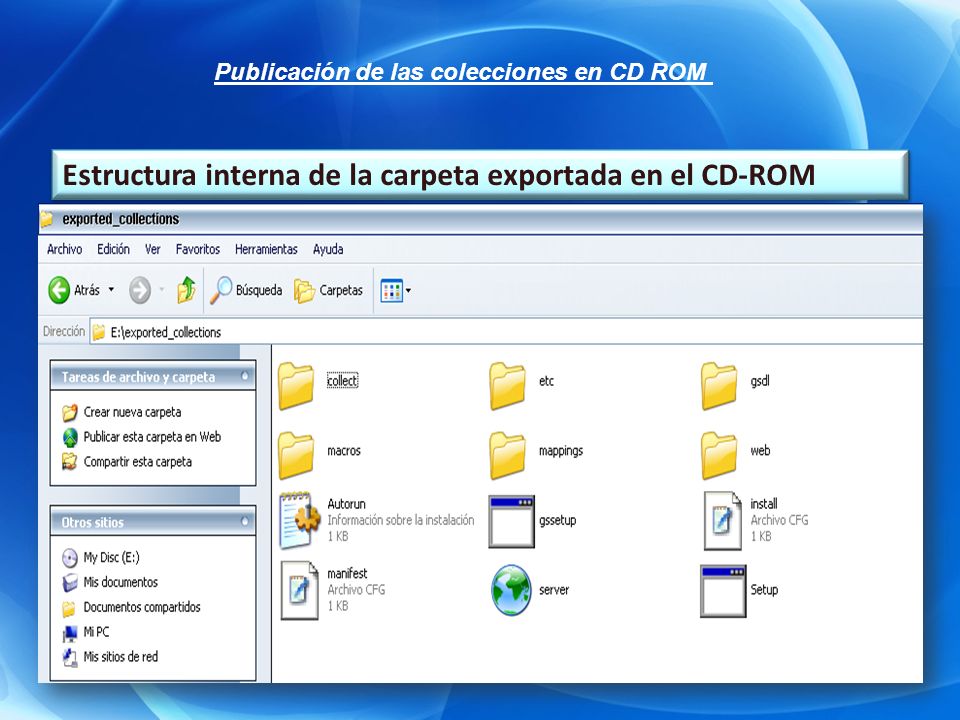
Task: Select the etc folder icon
Action: tap(508, 385)
